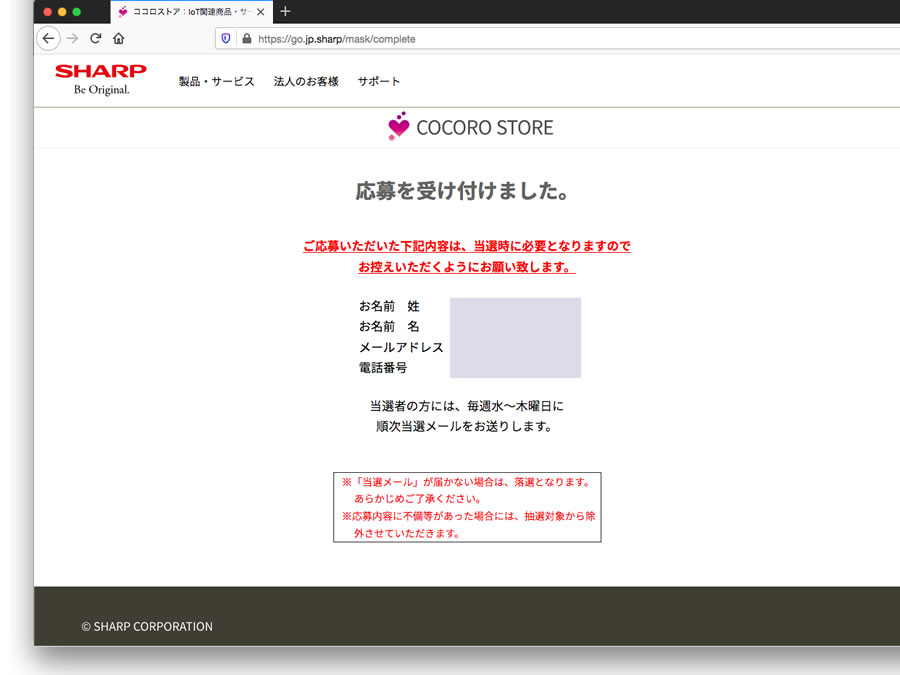Select the ココロストア tab
The height and width of the screenshot is (675, 900).
[x=192, y=11]
